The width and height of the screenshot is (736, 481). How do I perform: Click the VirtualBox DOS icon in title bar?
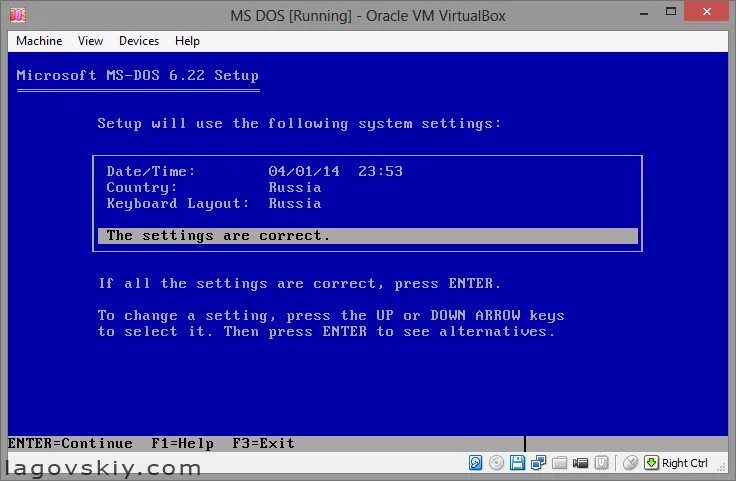pyautogui.click(x=18, y=15)
